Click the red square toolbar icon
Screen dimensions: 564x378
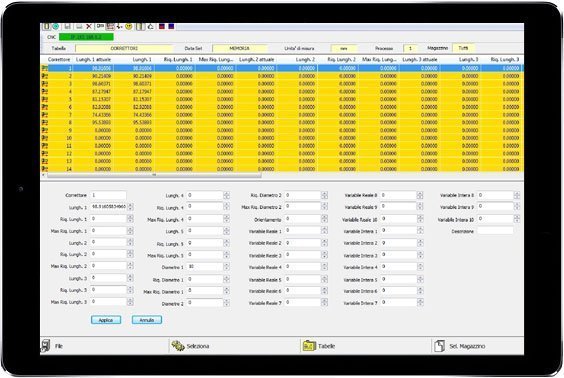[x=162, y=26]
